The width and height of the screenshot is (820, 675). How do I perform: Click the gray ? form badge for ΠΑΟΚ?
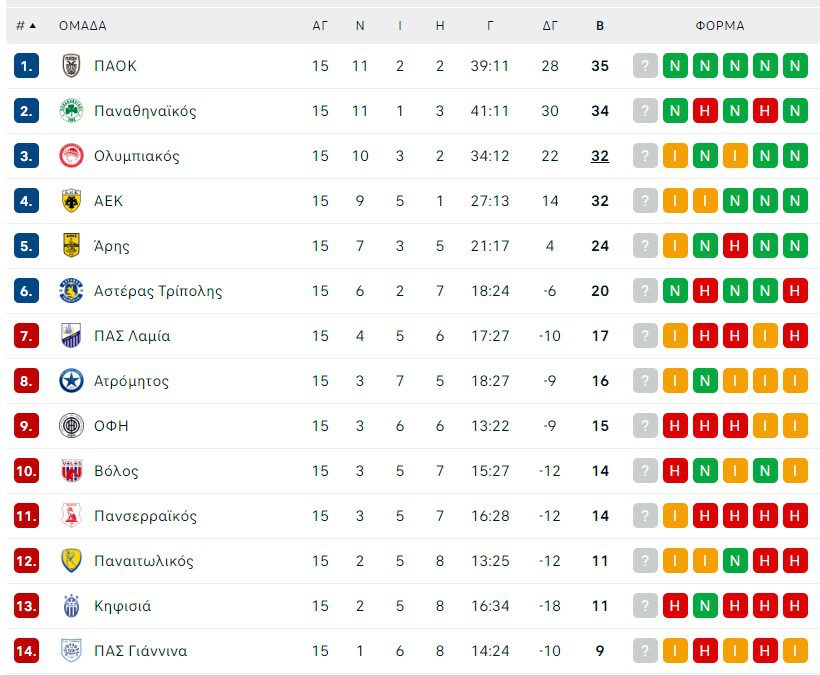645,66
